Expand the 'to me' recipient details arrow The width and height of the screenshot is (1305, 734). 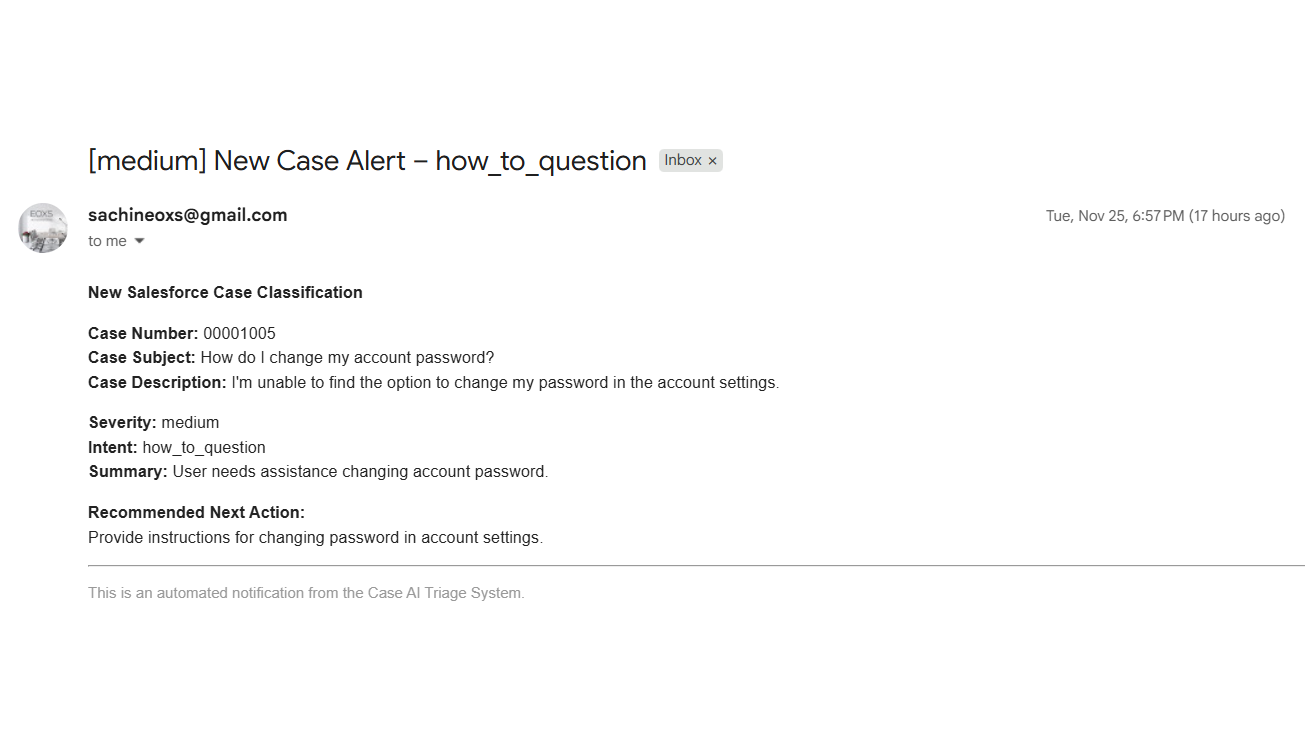tap(139, 241)
